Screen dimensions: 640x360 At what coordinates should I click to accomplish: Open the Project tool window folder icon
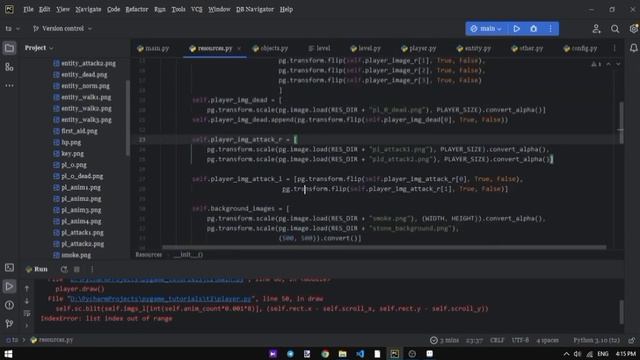9,48
